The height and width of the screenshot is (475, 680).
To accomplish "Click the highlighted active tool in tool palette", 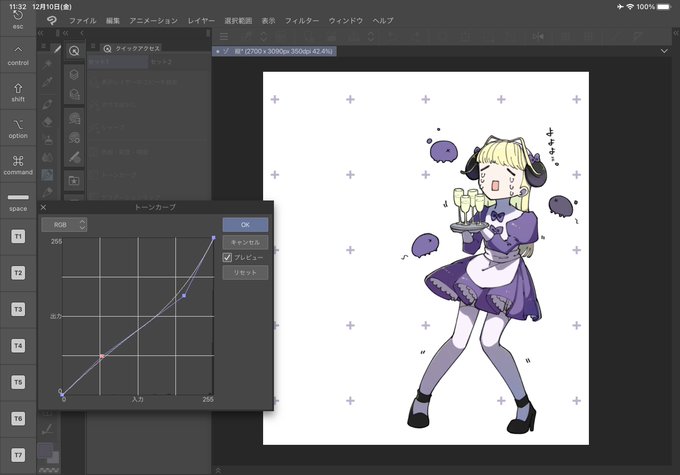I will (x=47, y=174).
